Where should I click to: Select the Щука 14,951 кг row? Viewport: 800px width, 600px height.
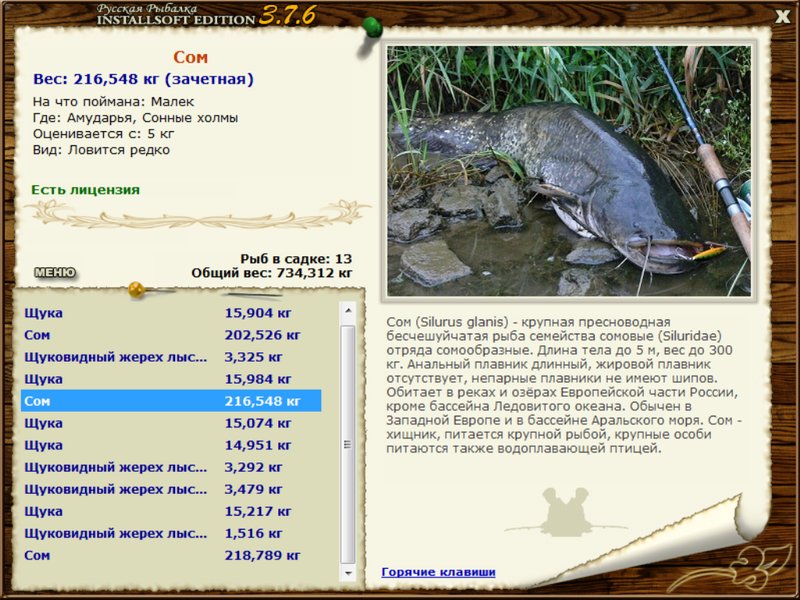pos(171,445)
